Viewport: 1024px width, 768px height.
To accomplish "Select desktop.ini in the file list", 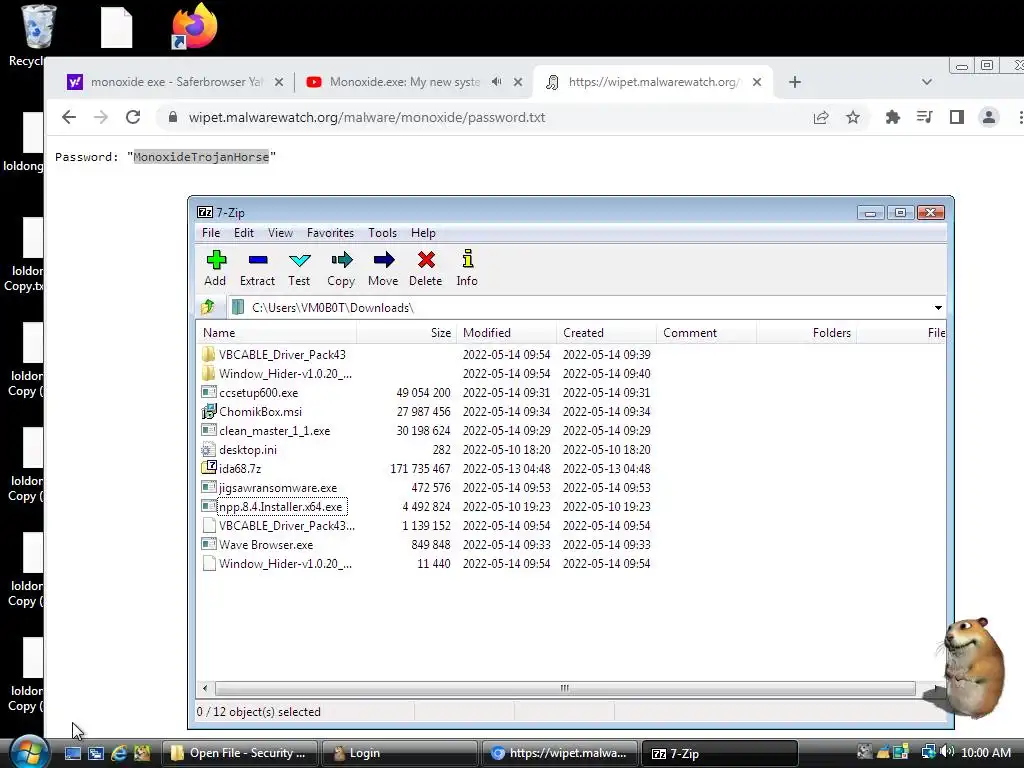I will pyautogui.click(x=248, y=449).
